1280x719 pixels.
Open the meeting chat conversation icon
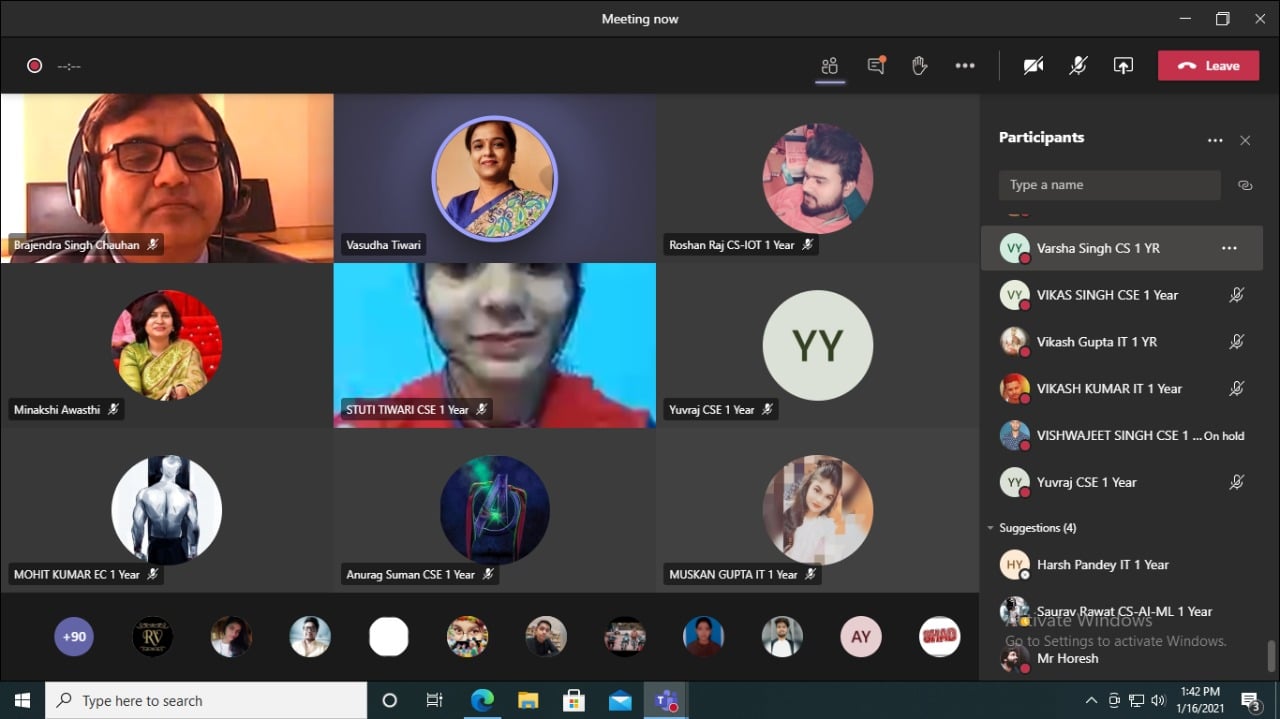[x=876, y=66]
